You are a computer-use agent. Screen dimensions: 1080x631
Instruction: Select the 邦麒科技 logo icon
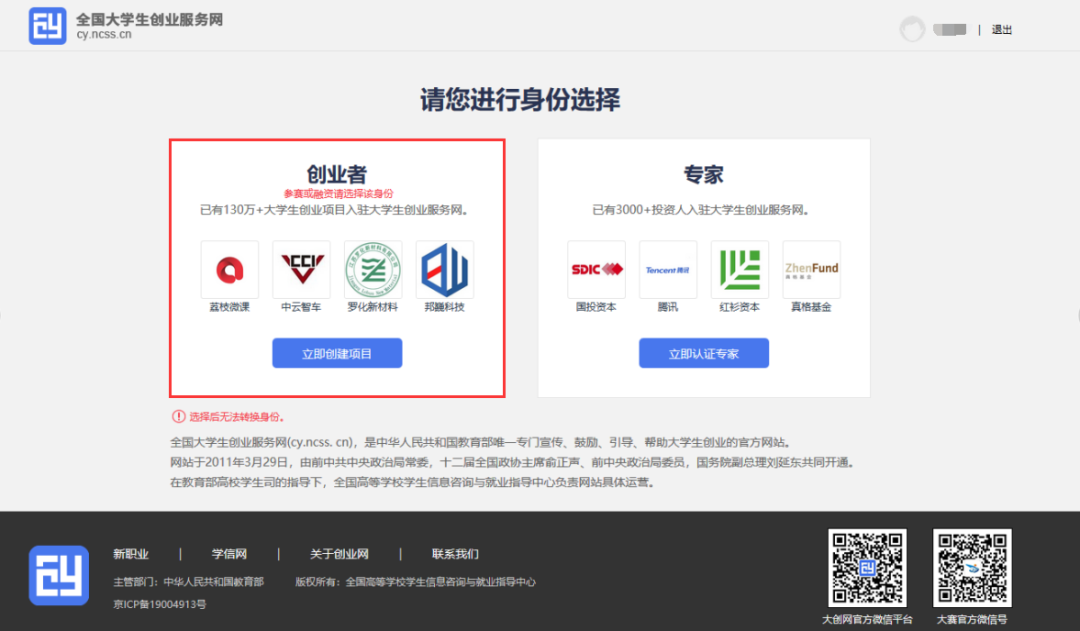[445, 267]
